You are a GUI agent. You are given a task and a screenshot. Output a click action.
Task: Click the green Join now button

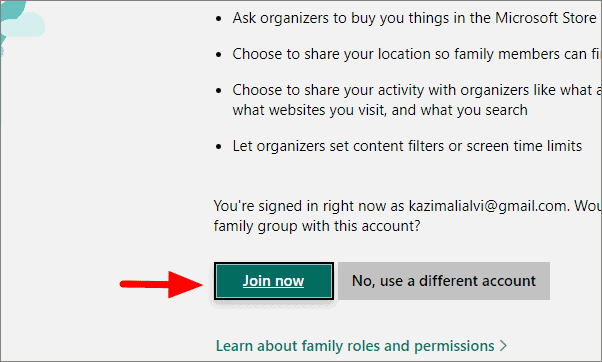[274, 281]
